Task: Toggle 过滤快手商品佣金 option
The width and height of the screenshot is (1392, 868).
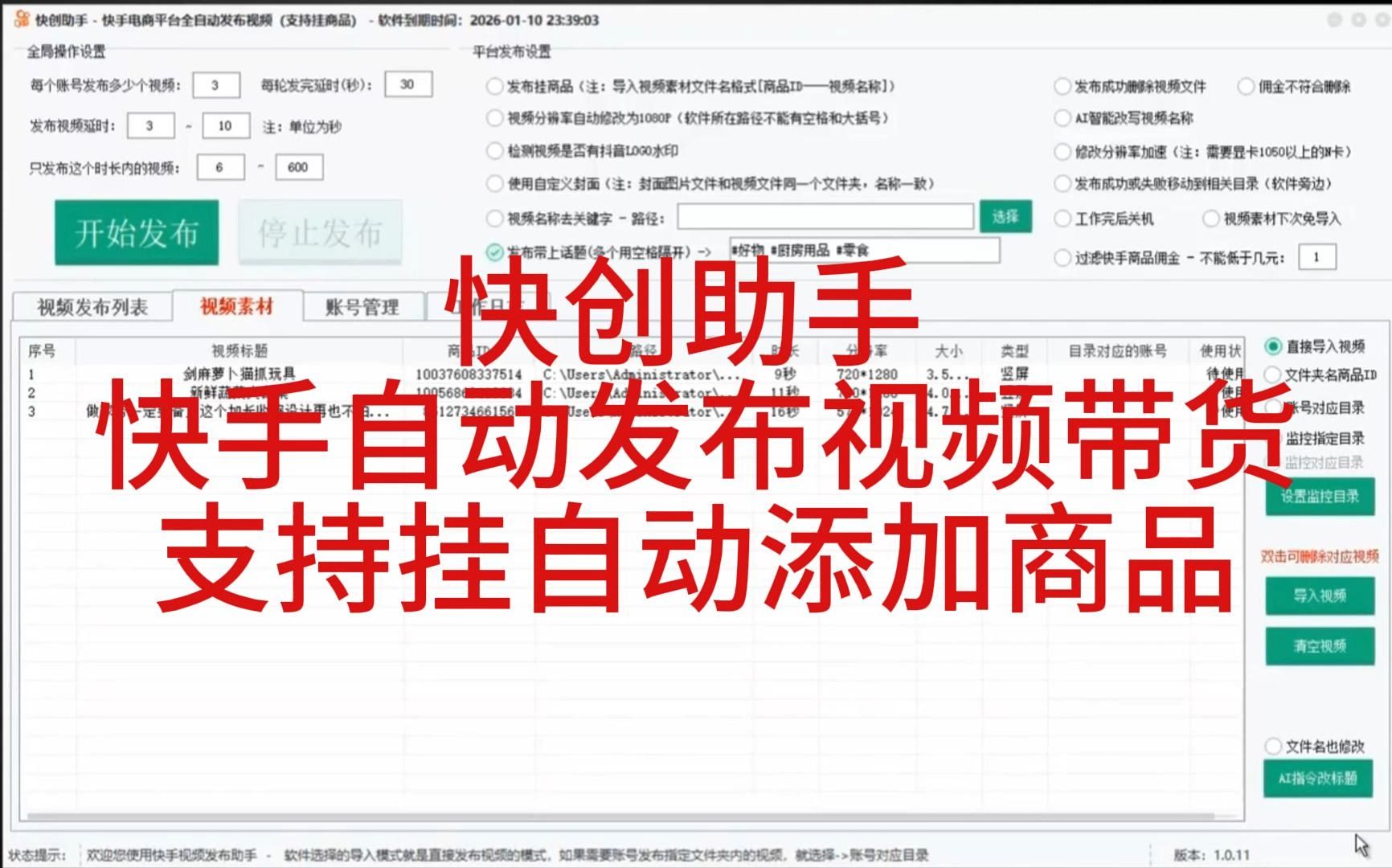Action: pyautogui.click(x=1062, y=258)
